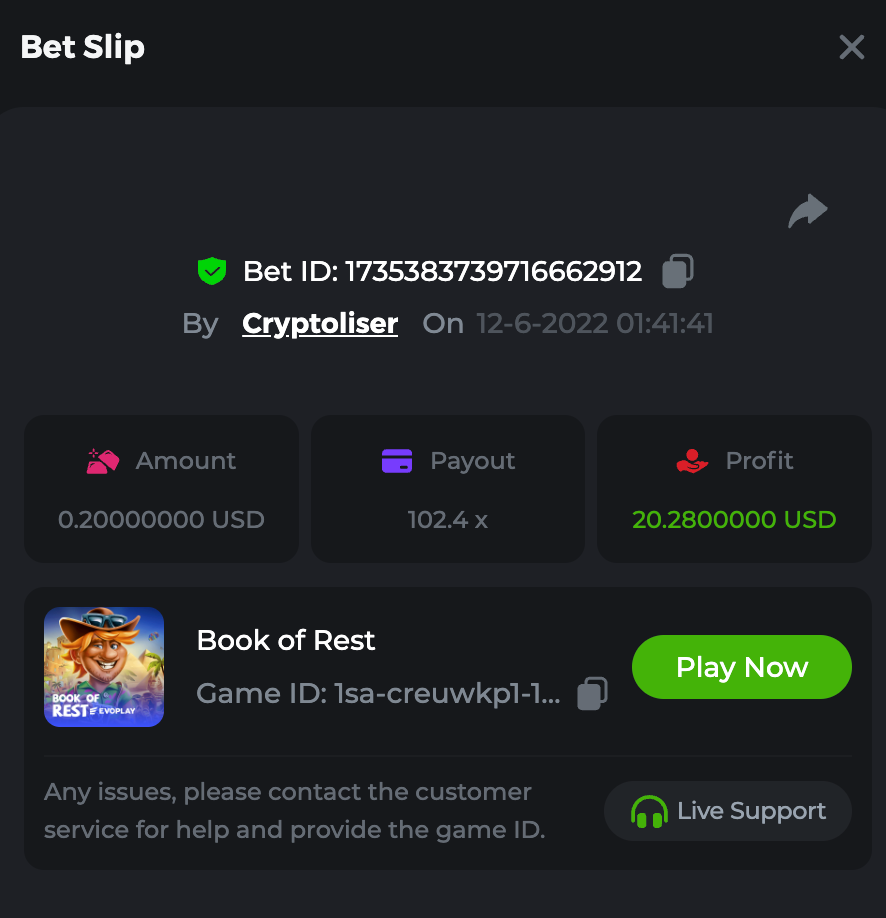Open the Book of Rest game thumbnail

(104, 667)
